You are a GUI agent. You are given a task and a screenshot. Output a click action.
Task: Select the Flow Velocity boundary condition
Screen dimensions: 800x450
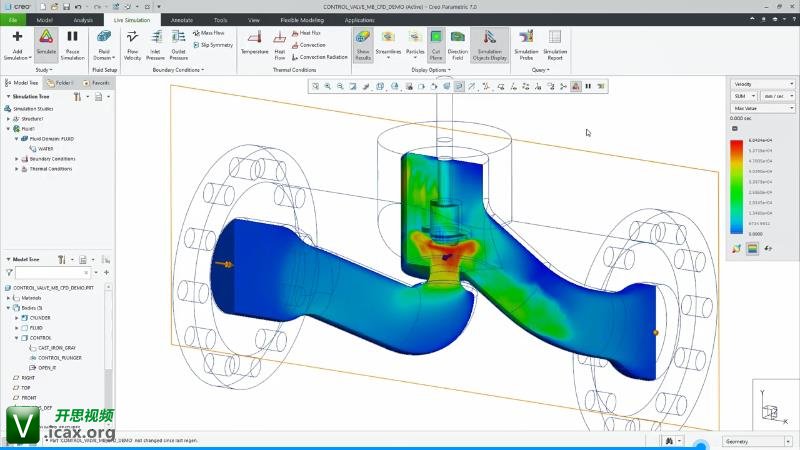click(x=133, y=44)
